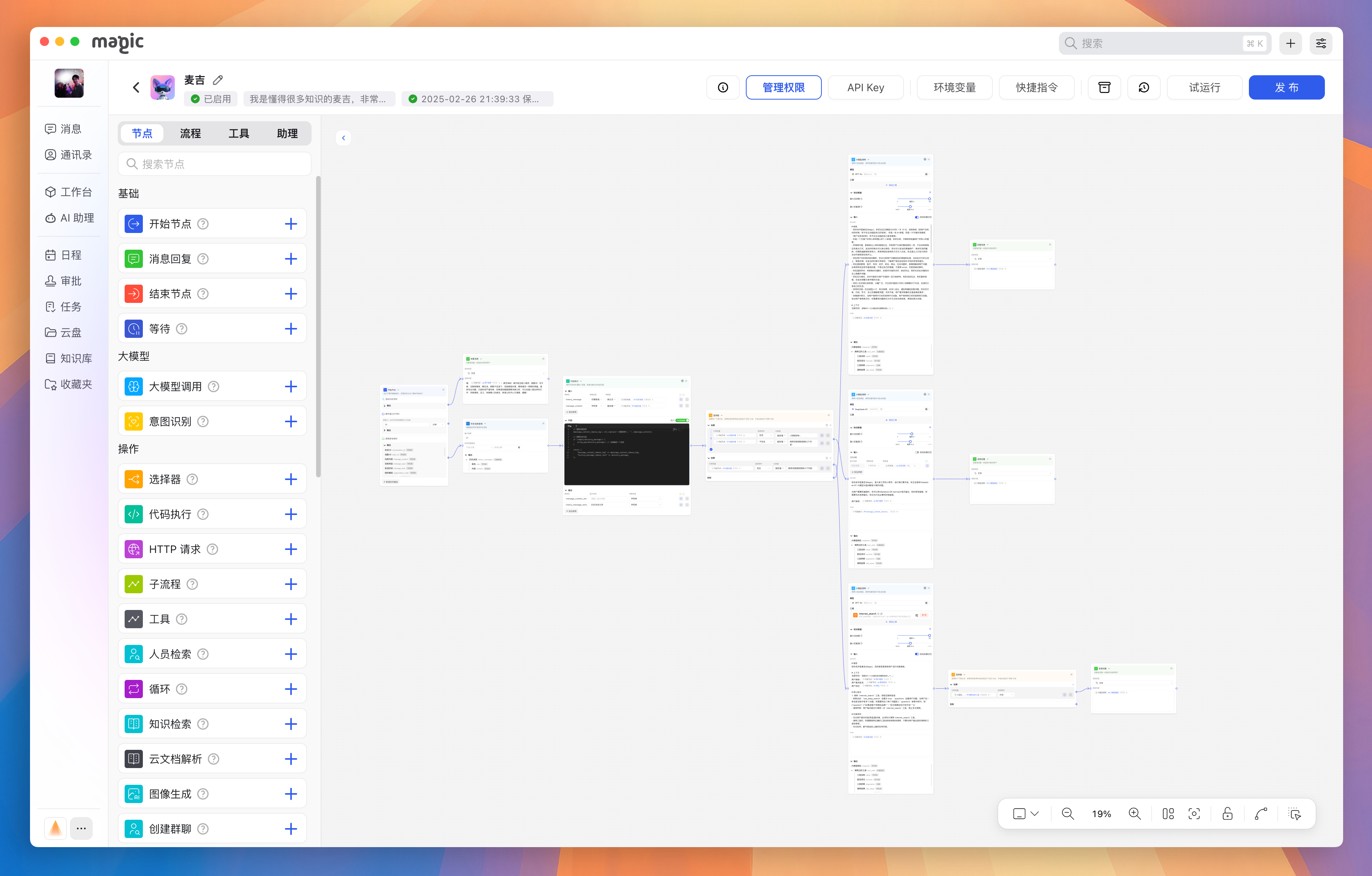Click the 快捷指令 button

point(1037,87)
